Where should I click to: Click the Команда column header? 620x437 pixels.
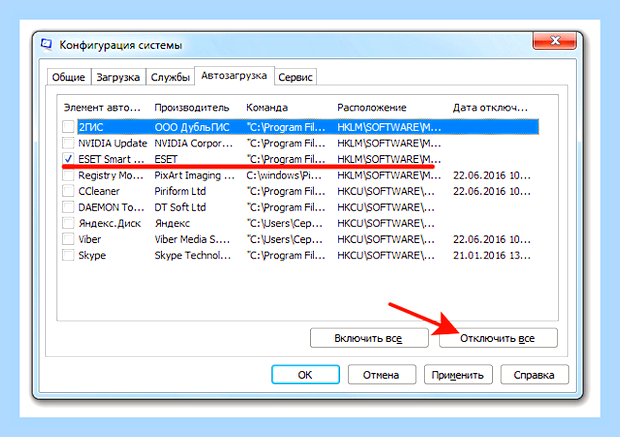coord(267,108)
